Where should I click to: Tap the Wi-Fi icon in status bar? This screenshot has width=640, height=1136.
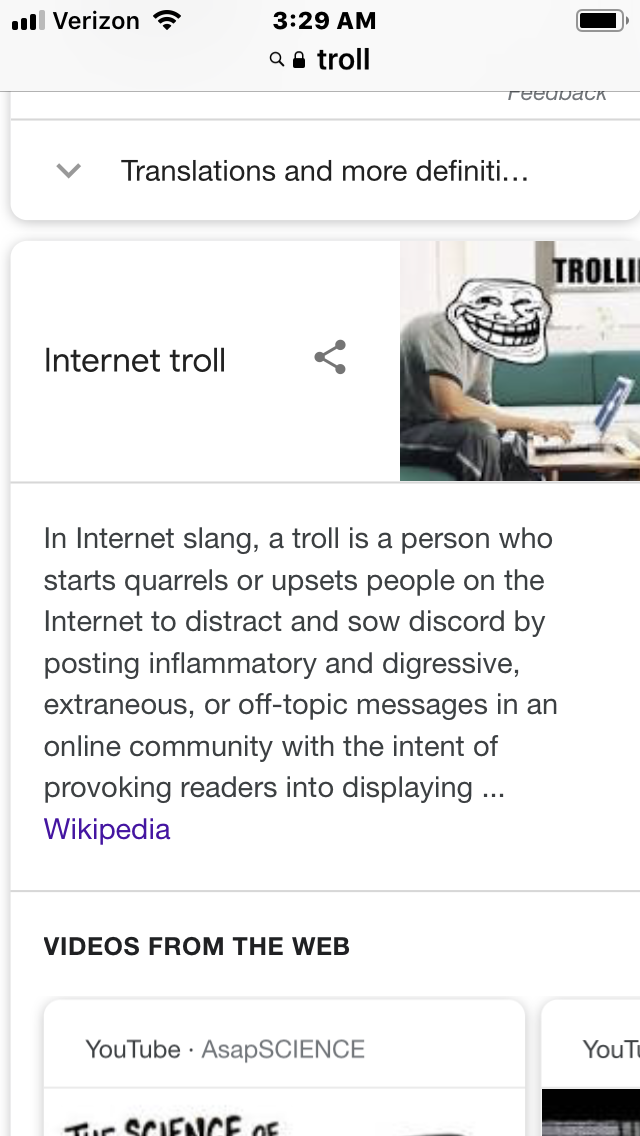click(167, 20)
